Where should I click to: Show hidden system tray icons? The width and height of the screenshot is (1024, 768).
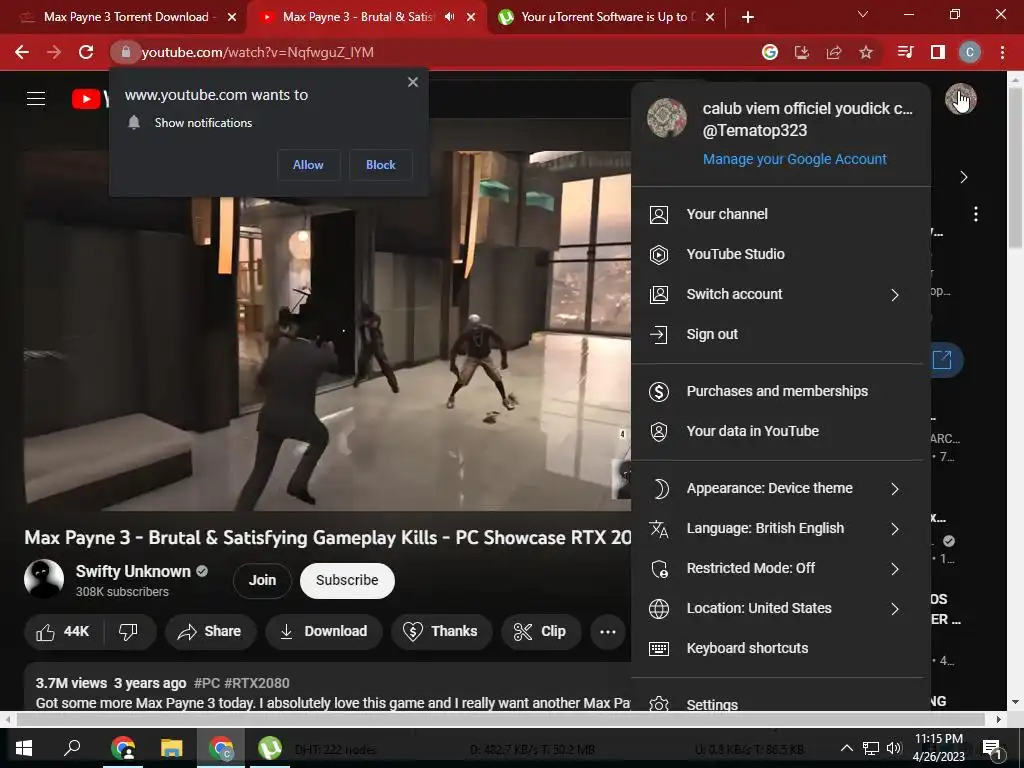click(846, 748)
